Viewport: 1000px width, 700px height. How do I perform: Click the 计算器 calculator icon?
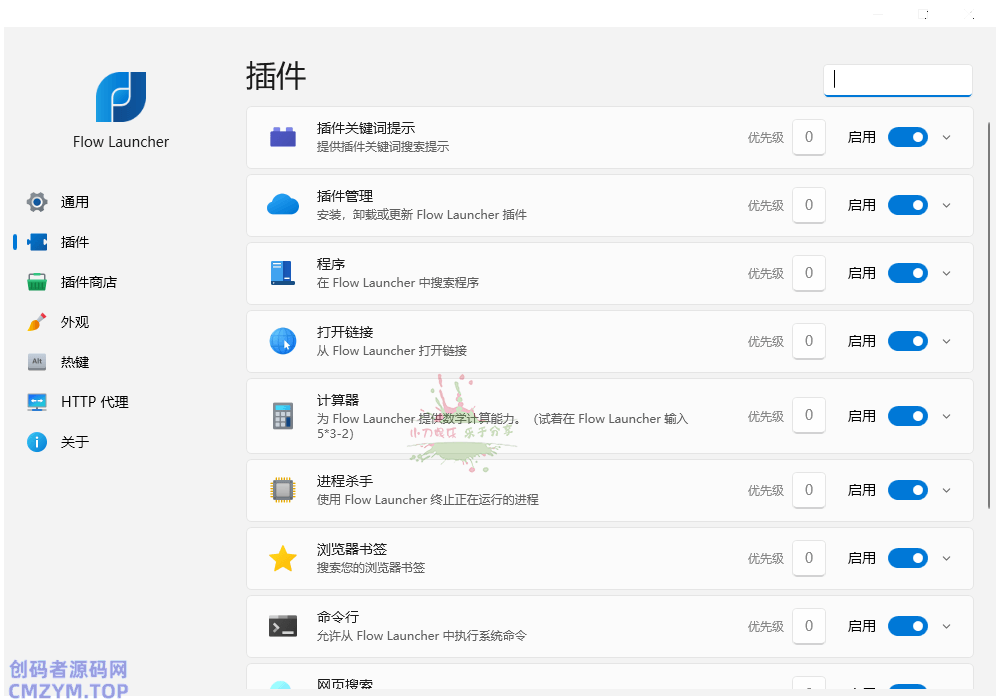tap(283, 416)
